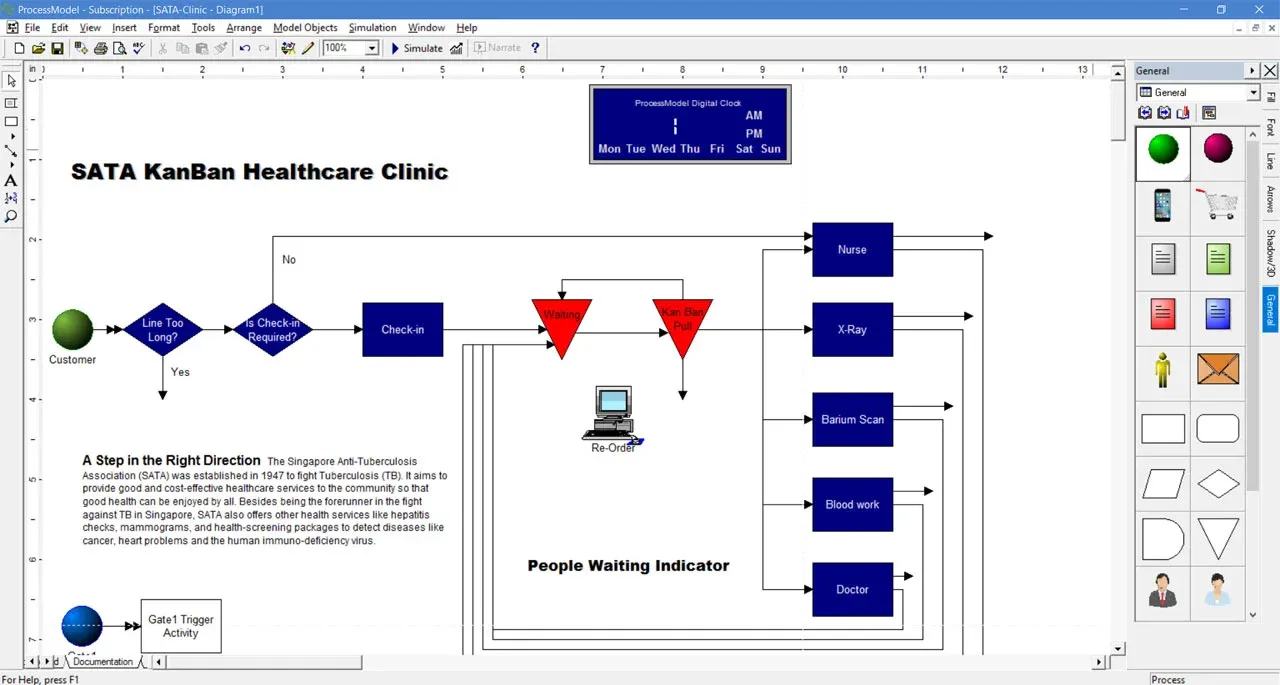1280x685 pixels.
Task: Run the spell check toolbar icon
Action: tap(138, 48)
